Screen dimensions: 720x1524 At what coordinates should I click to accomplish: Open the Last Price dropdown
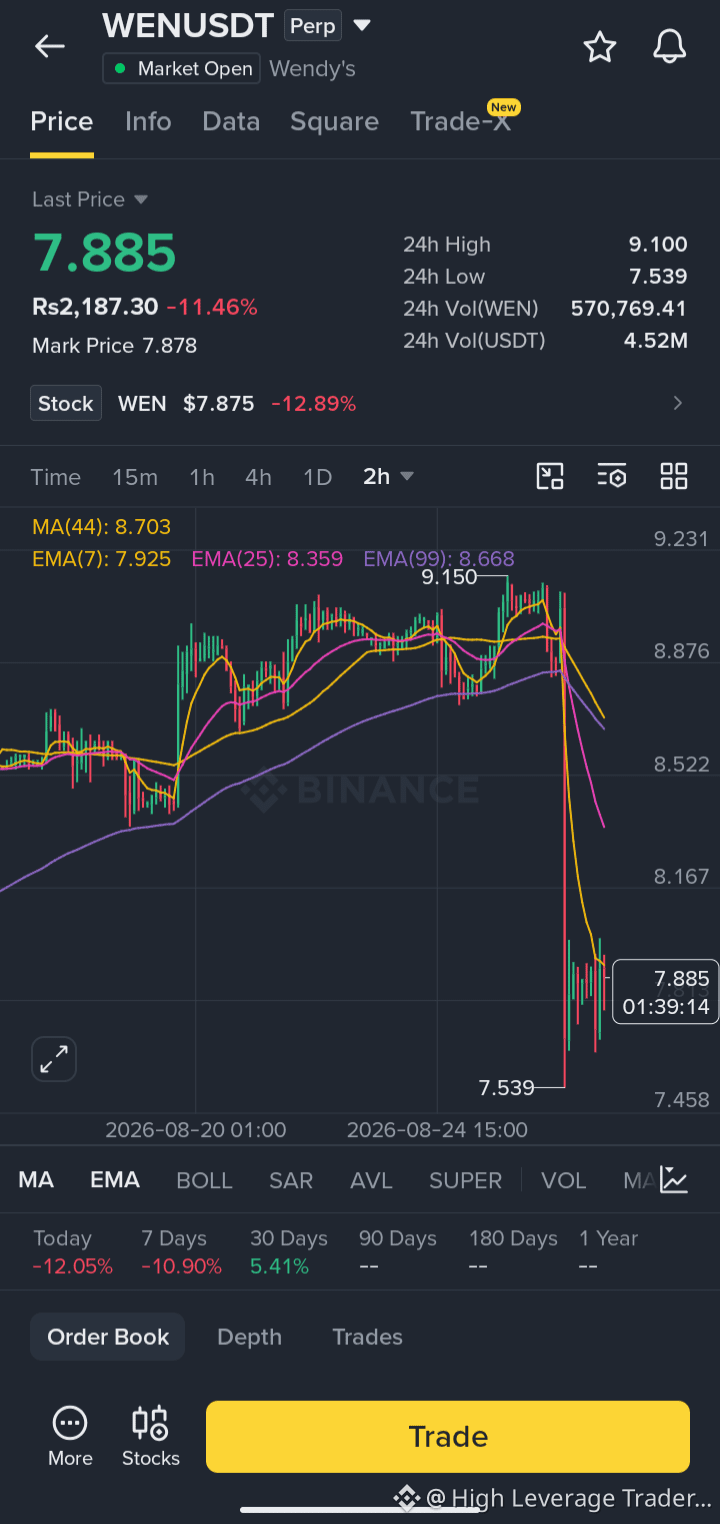tap(90, 199)
